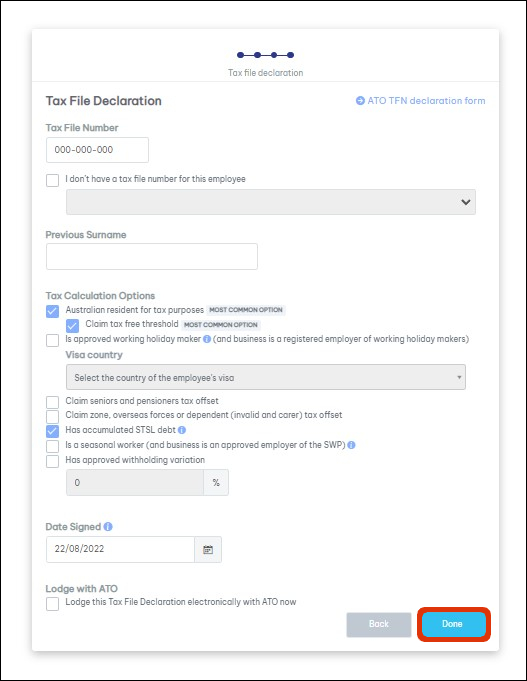
Task: Click the withholding variation percentage field
Action: tap(135, 483)
